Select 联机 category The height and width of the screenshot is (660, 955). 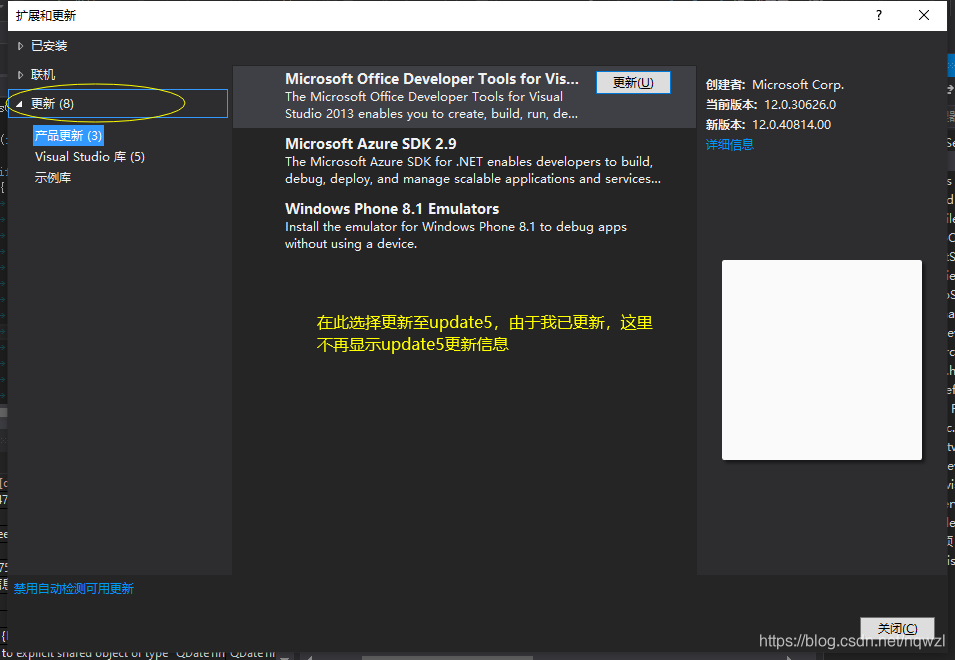[43, 75]
